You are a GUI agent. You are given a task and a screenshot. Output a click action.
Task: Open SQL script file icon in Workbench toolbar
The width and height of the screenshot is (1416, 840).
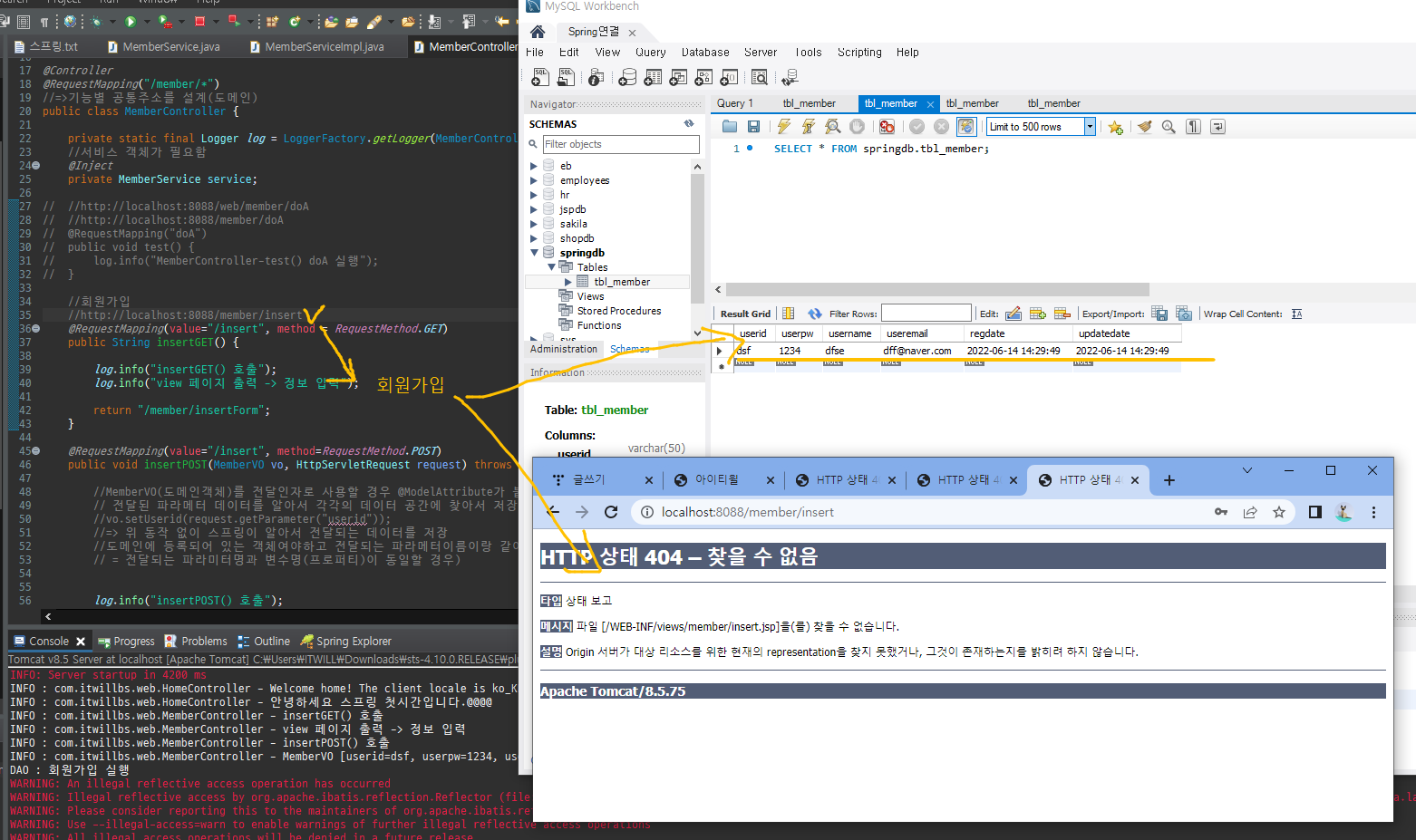567,78
